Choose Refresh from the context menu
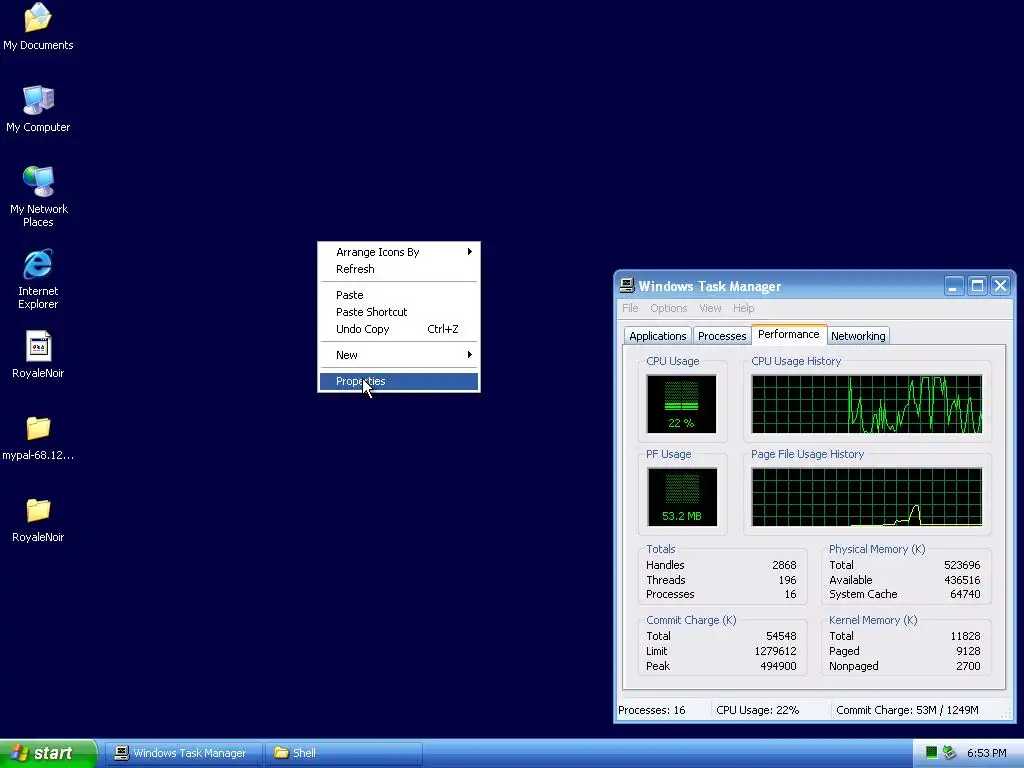 point(398,269)
